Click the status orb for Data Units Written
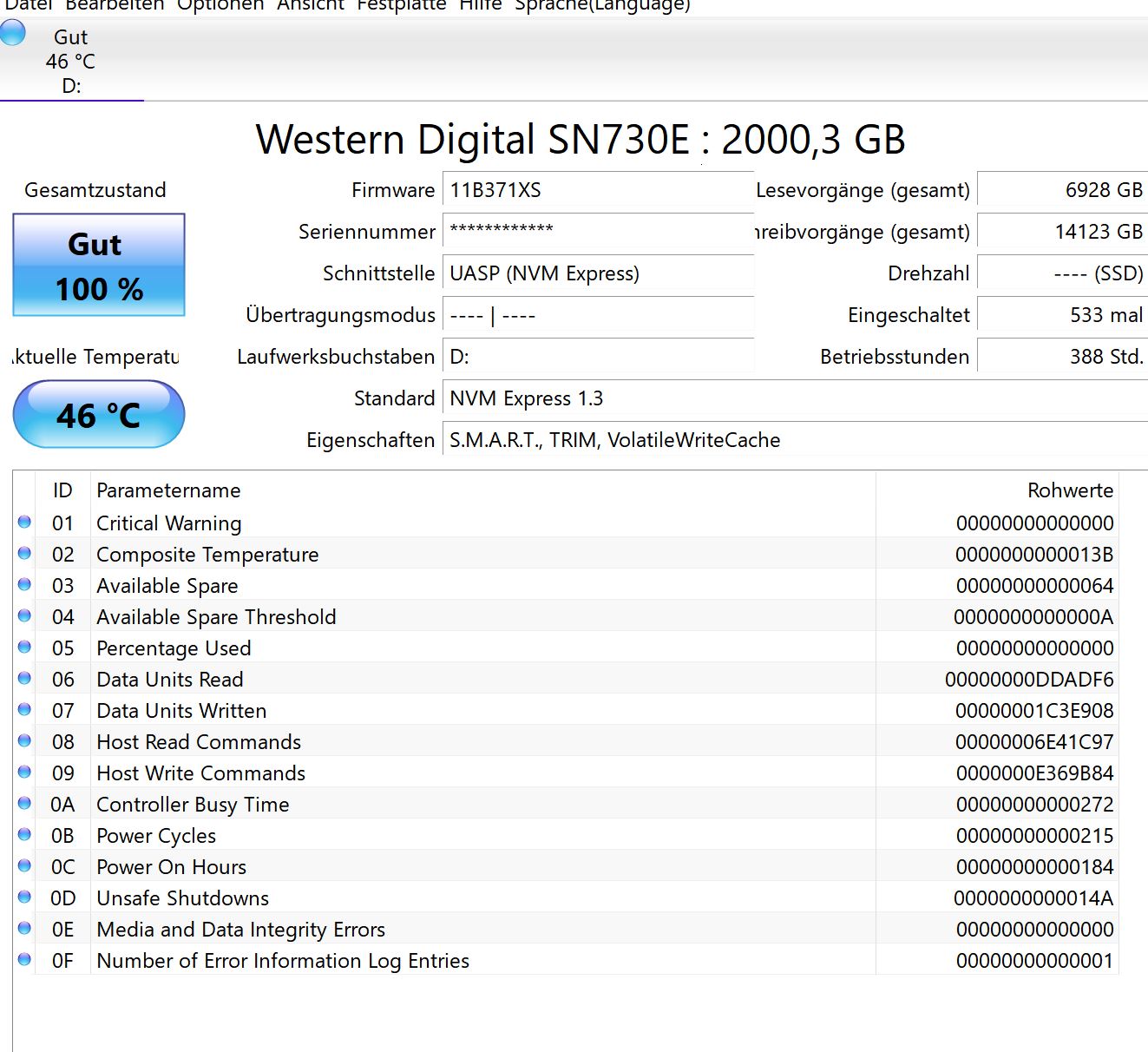This screenshot has height=1052, width=1148. click(24, 709)
